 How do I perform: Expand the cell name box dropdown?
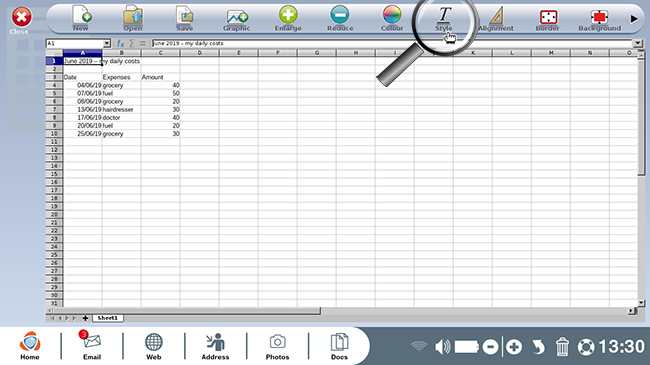pos(107,43)
